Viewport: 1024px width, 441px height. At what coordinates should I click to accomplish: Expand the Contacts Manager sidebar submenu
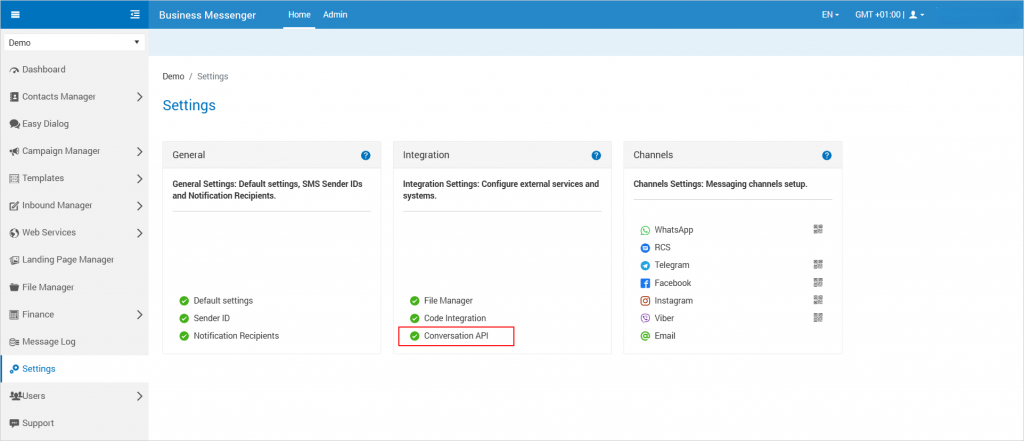click(x=139, y=97)
